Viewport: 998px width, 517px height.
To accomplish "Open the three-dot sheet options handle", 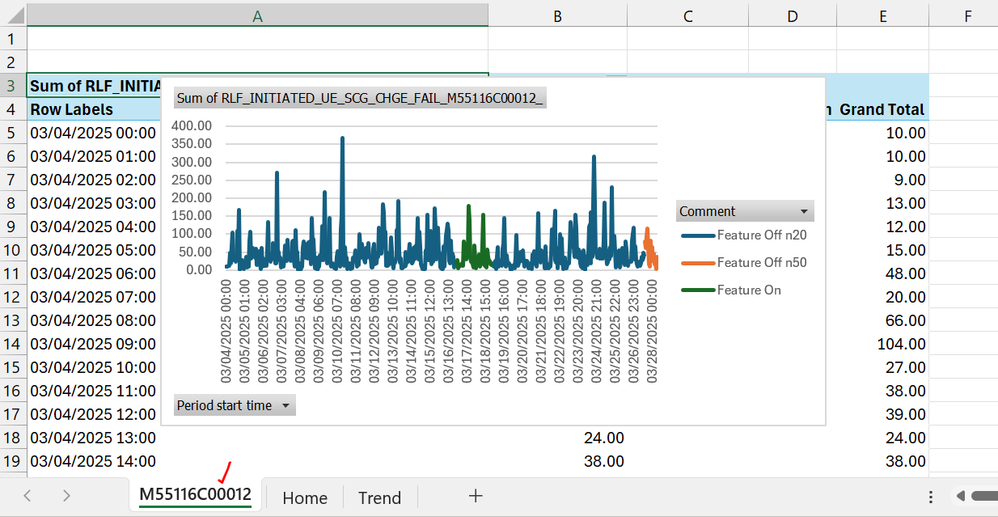I will pos(931,497).
